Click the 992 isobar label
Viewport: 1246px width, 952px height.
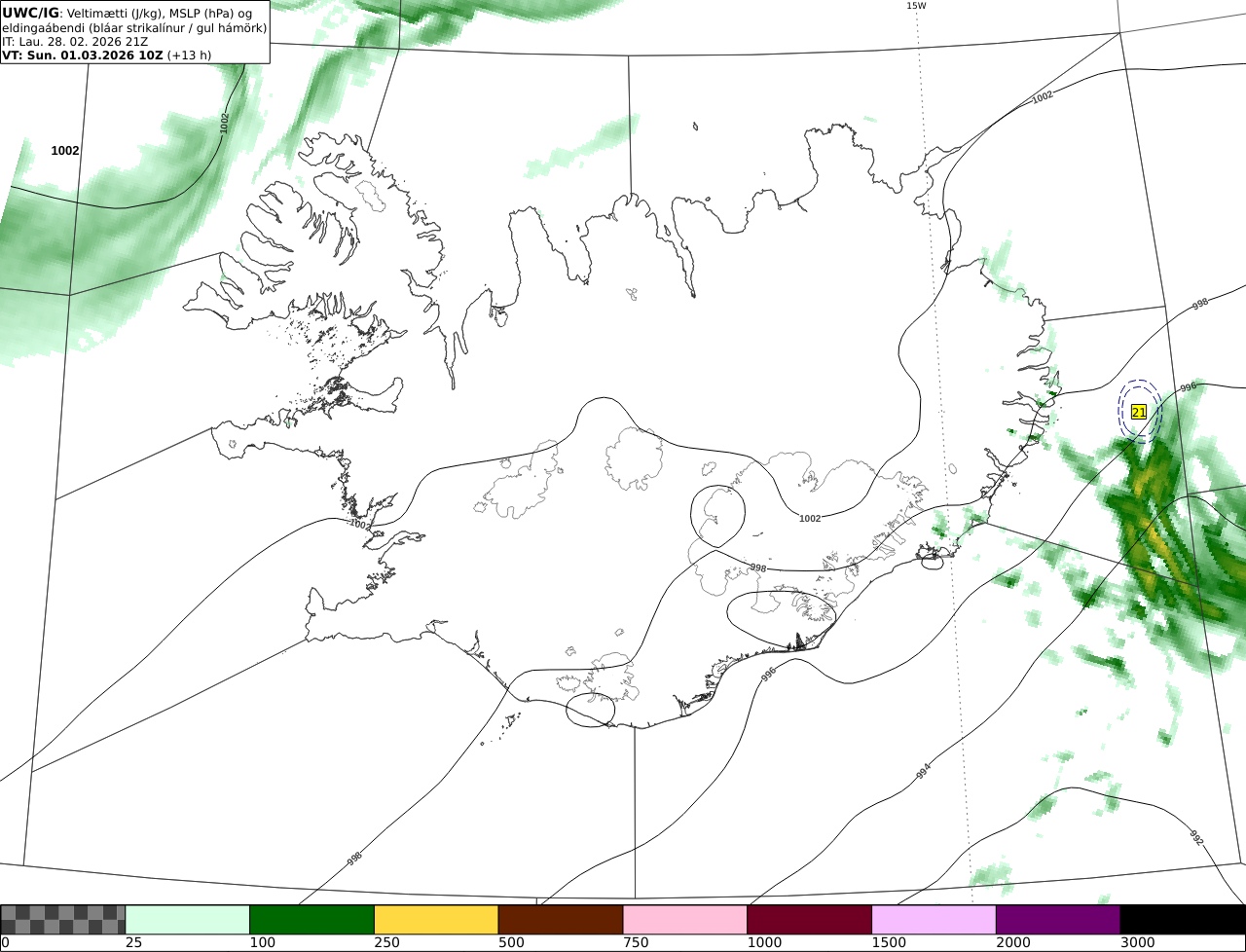[x=1196, y=836]
